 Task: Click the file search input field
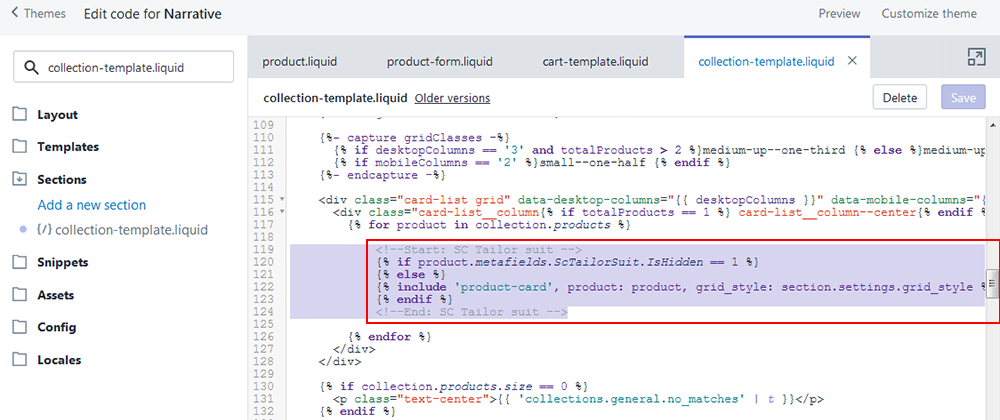pos(130,68)
